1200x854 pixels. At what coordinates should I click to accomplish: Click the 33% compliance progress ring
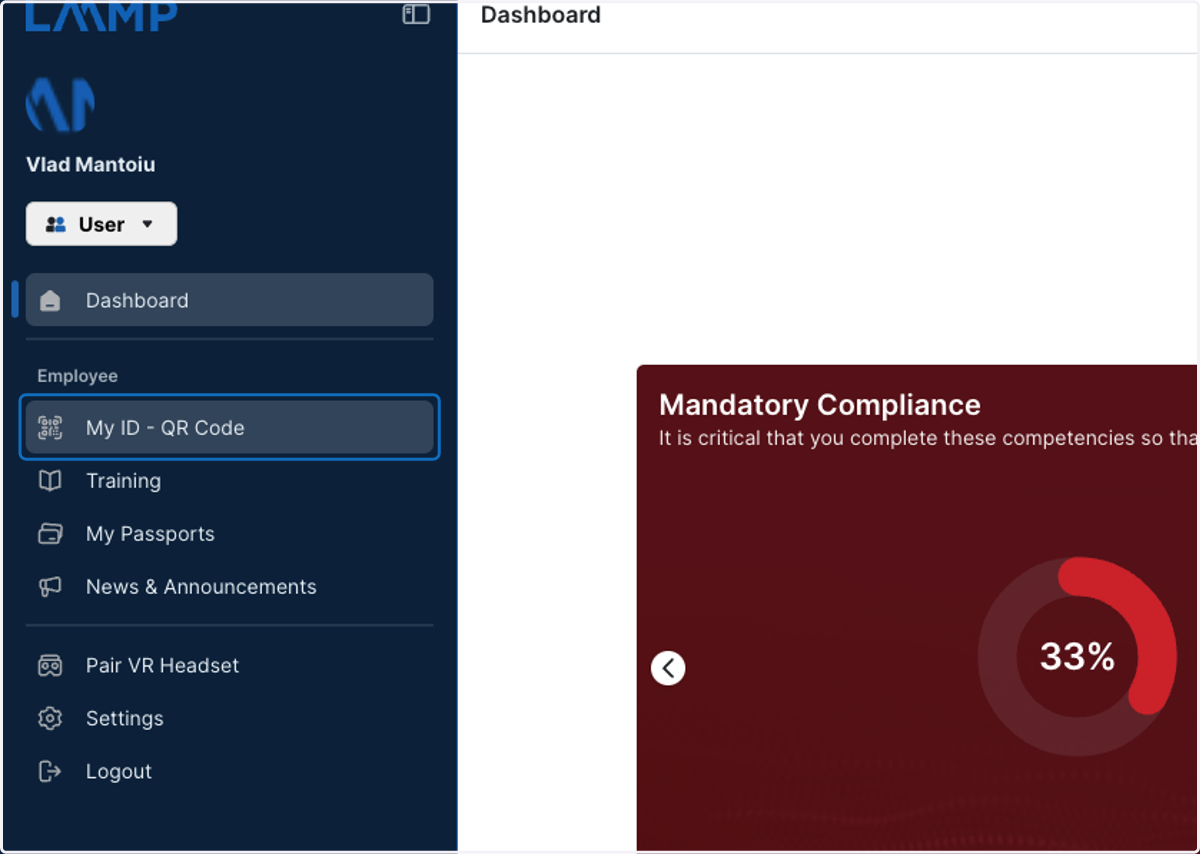click(x=1077, y=657)
